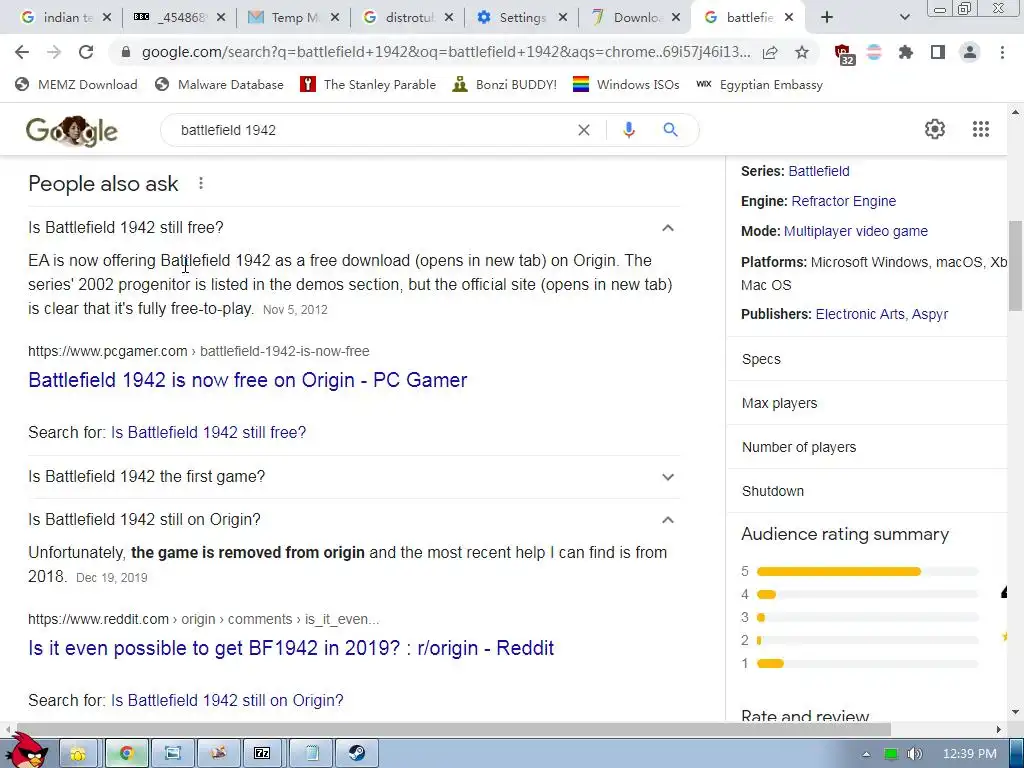Open the Extensions puzzle piece menu
1024x768 pixels.
906,52
